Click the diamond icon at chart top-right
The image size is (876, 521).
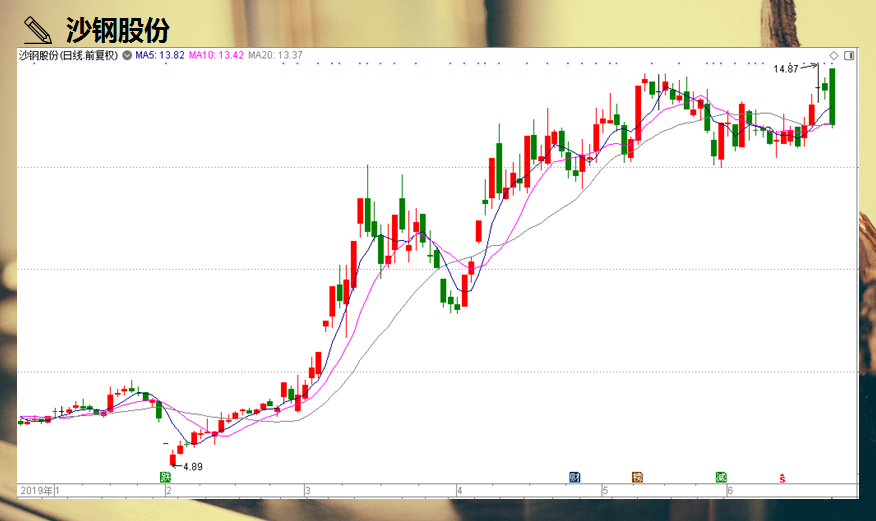(834, 55)
